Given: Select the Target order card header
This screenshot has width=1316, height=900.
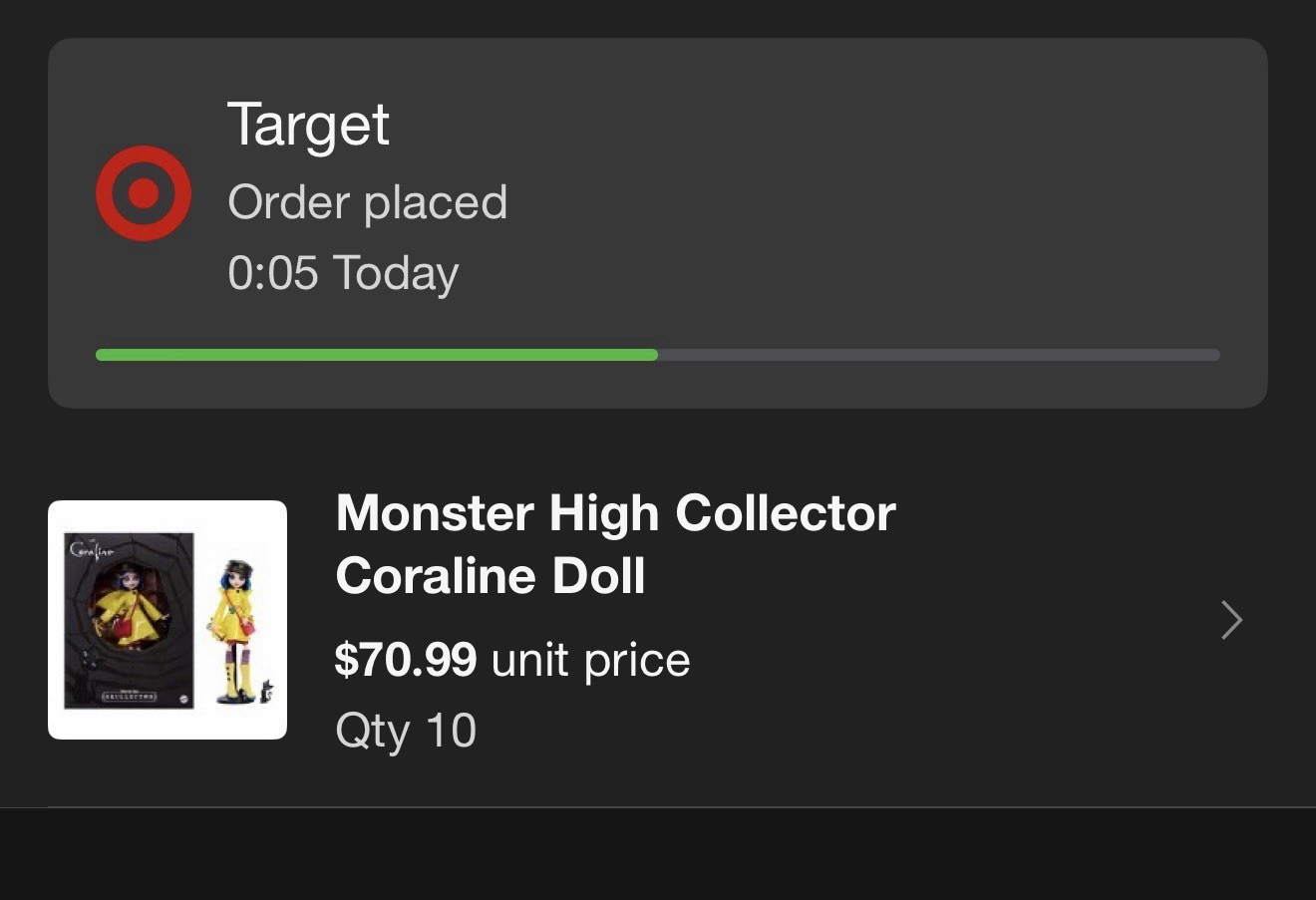Looking at the screenshot, I should point(658,219).
